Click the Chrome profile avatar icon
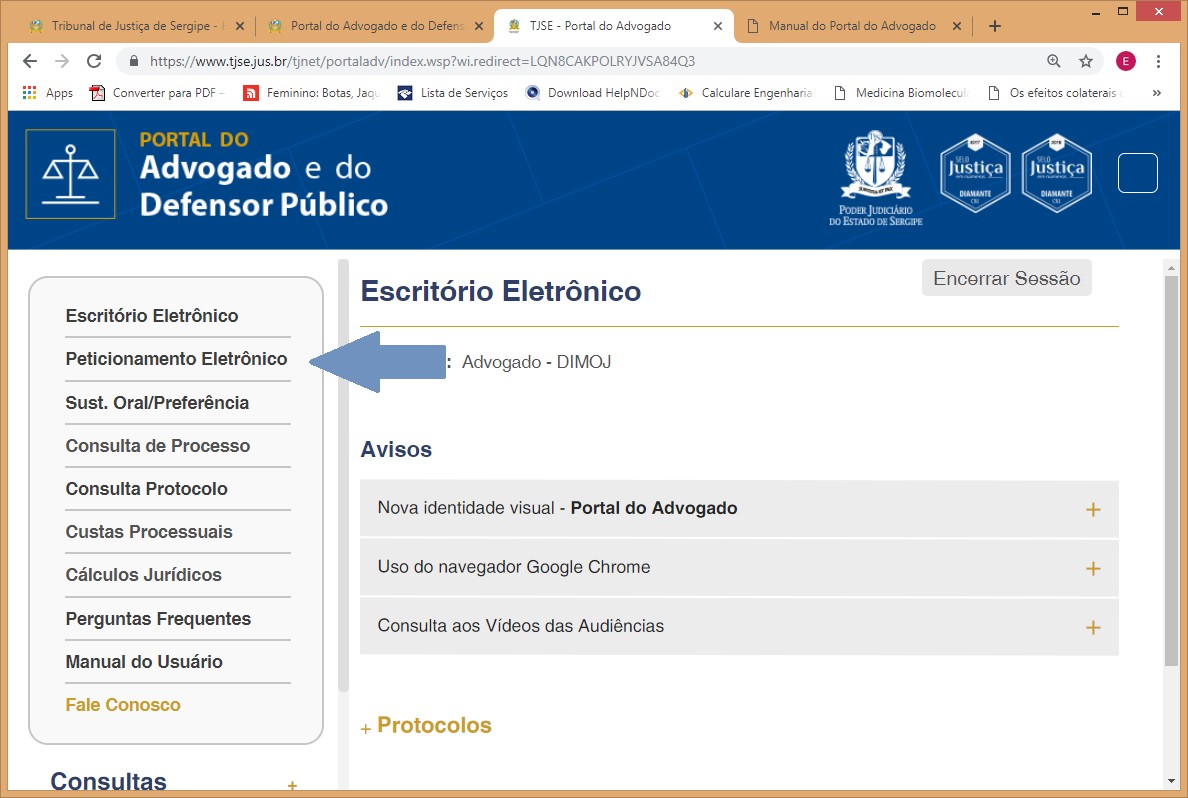Image resolution: width=1188 pixels, height=798 pixels. (1125, 61)
